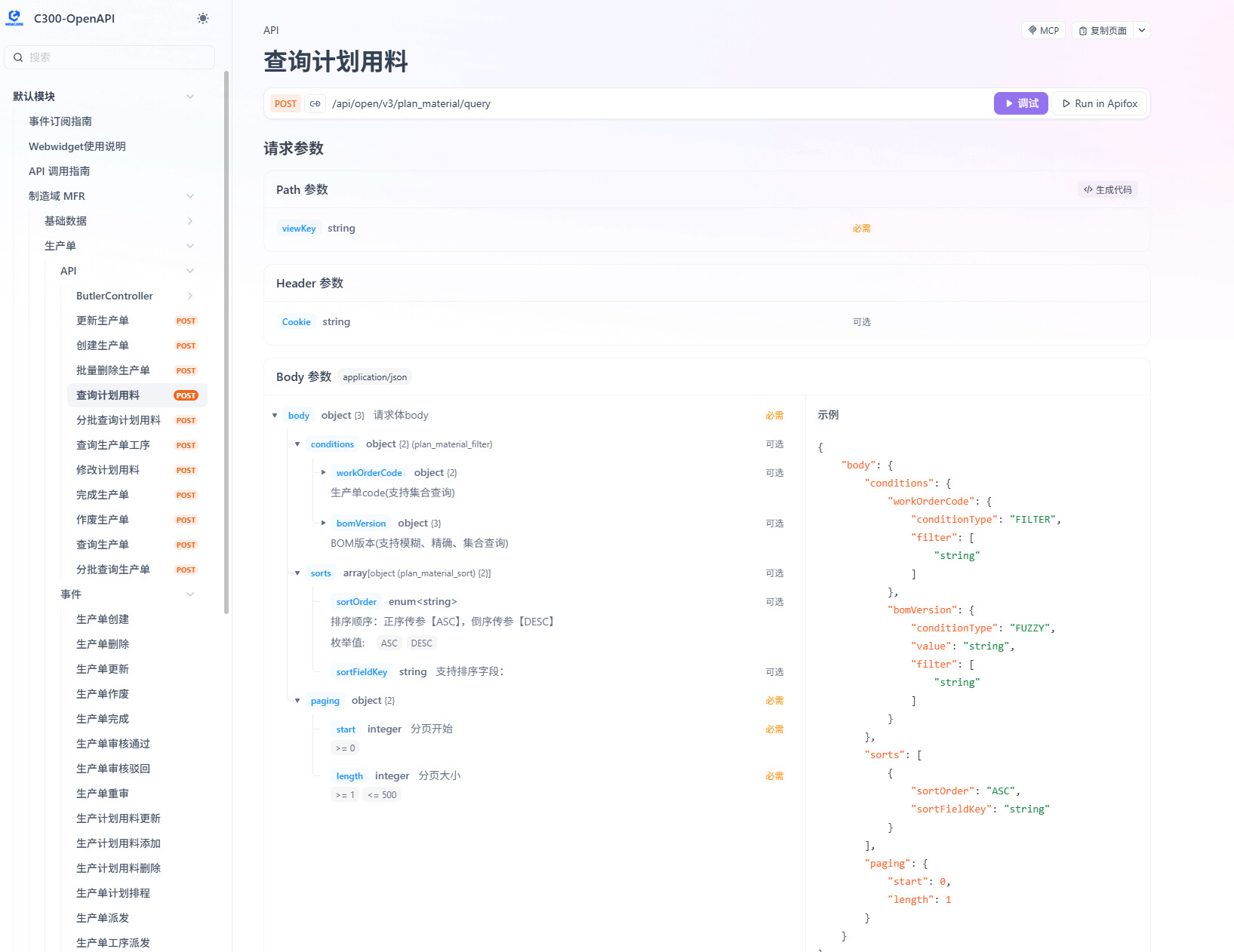Open Webwidget使用说明 page

click(77, 146)
